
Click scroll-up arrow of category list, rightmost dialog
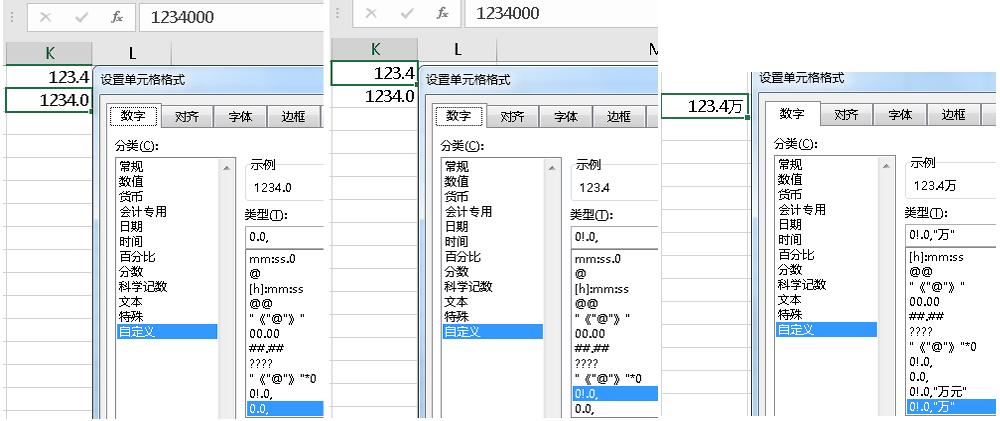(x=886, y=165)
